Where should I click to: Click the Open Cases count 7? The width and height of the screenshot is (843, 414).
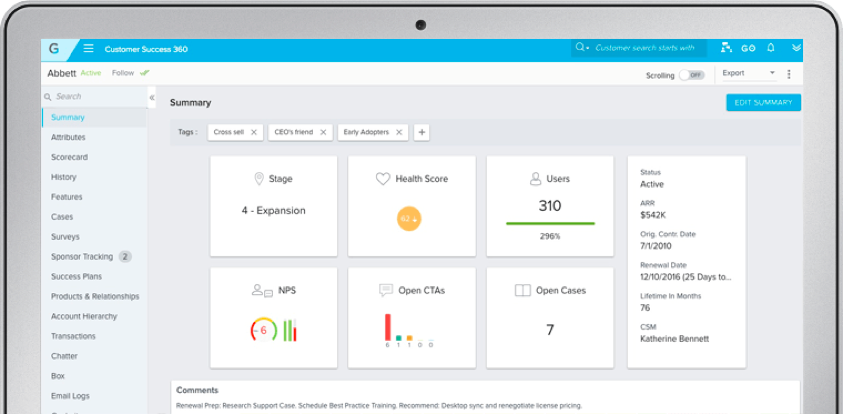tap(550, 330)
